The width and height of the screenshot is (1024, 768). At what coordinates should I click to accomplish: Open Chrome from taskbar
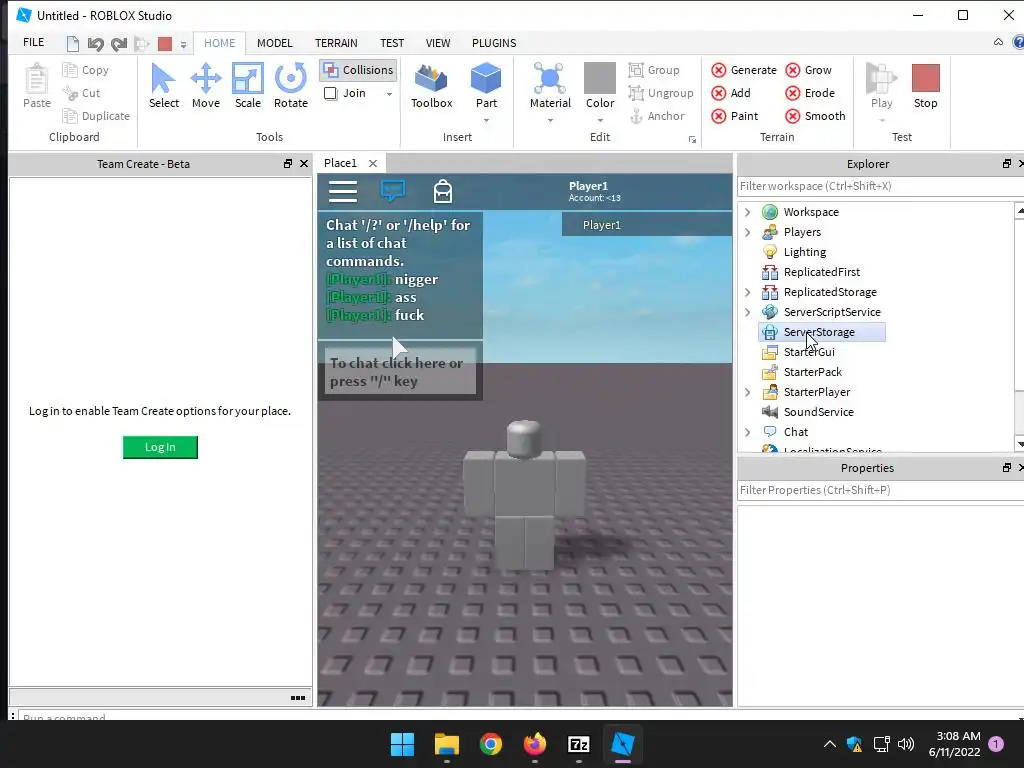click(490, 744)
